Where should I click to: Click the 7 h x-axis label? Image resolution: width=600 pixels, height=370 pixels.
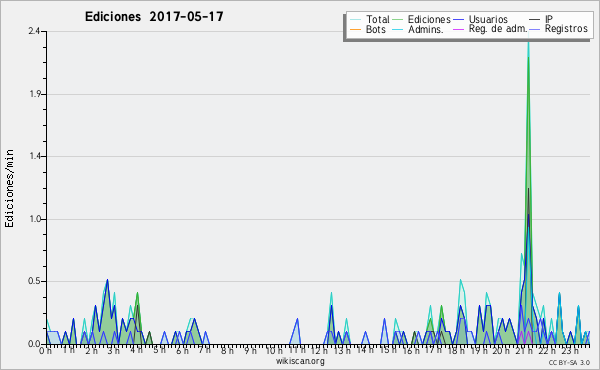205,349
